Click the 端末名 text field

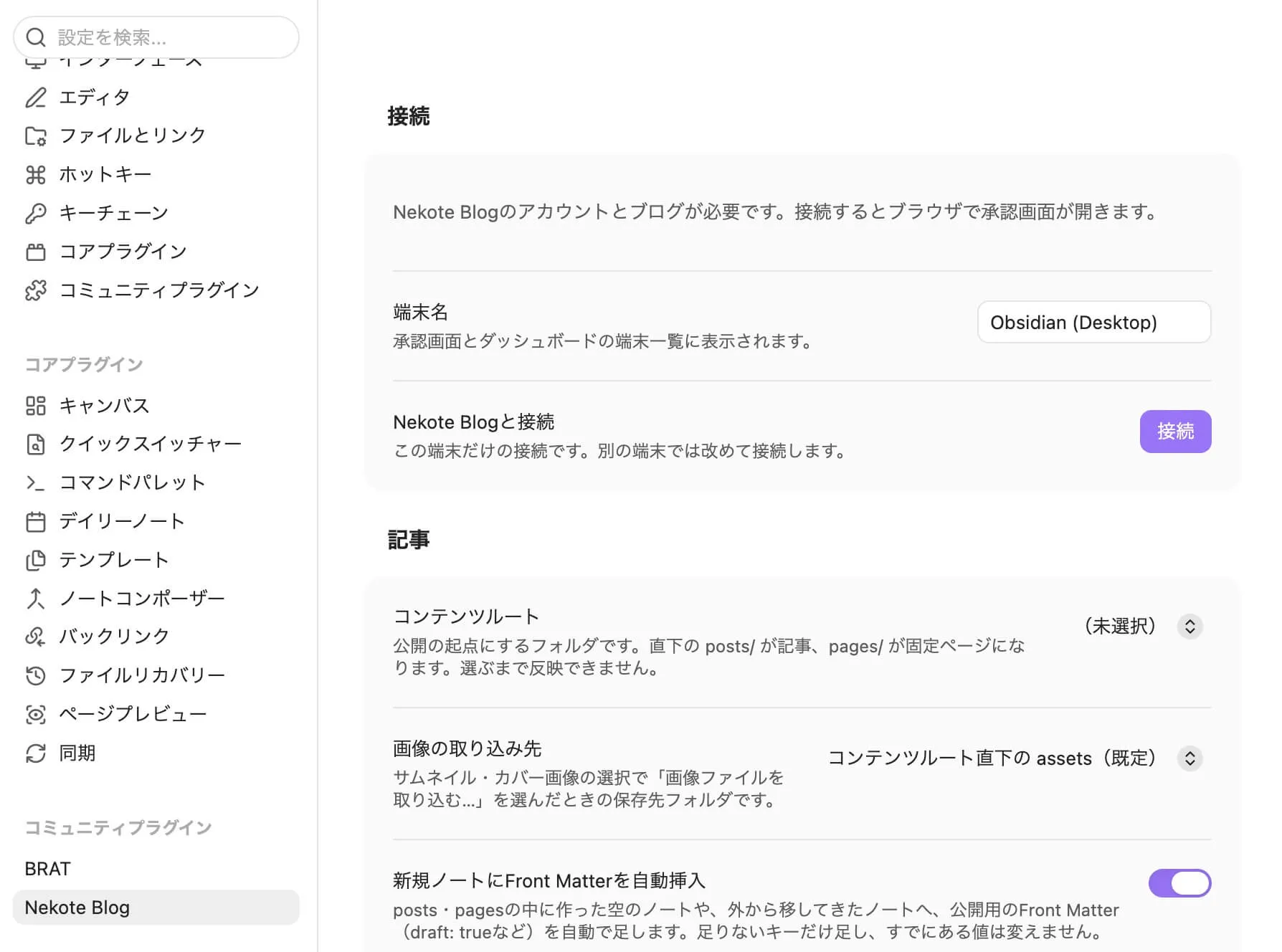[1094, 323]
